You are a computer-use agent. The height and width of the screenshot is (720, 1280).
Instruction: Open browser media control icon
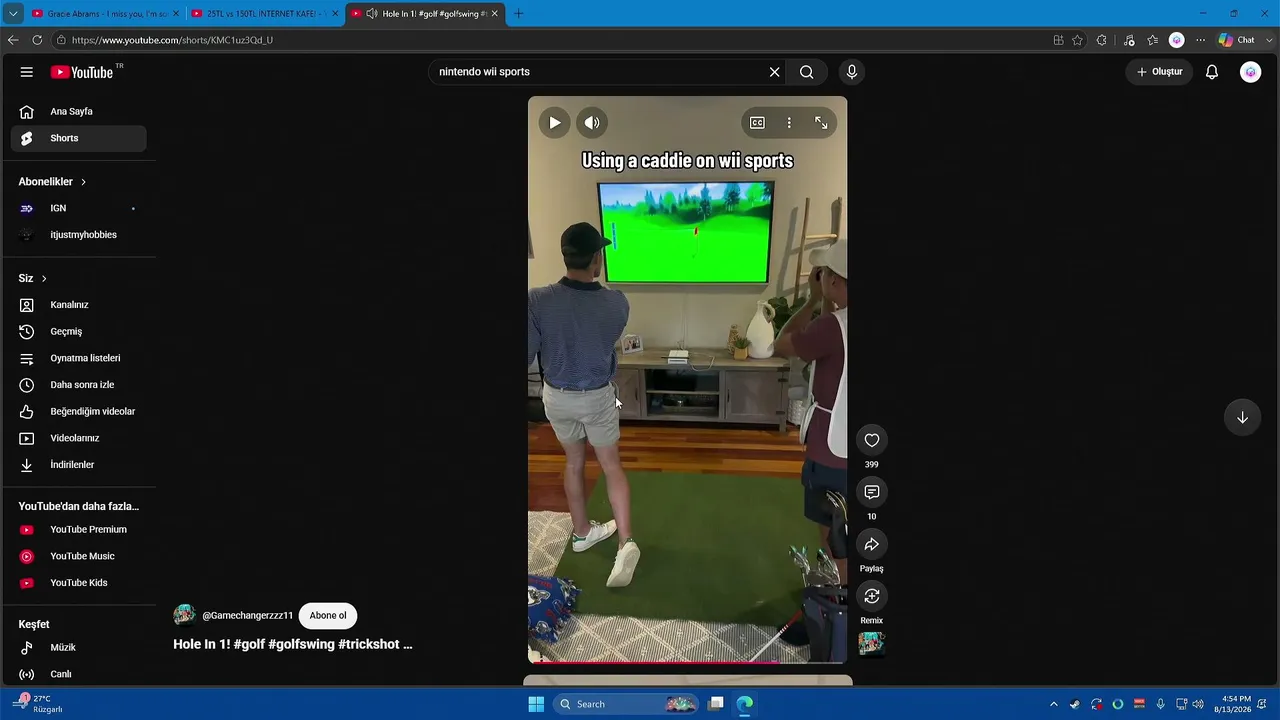click(x=1129, y=40)
